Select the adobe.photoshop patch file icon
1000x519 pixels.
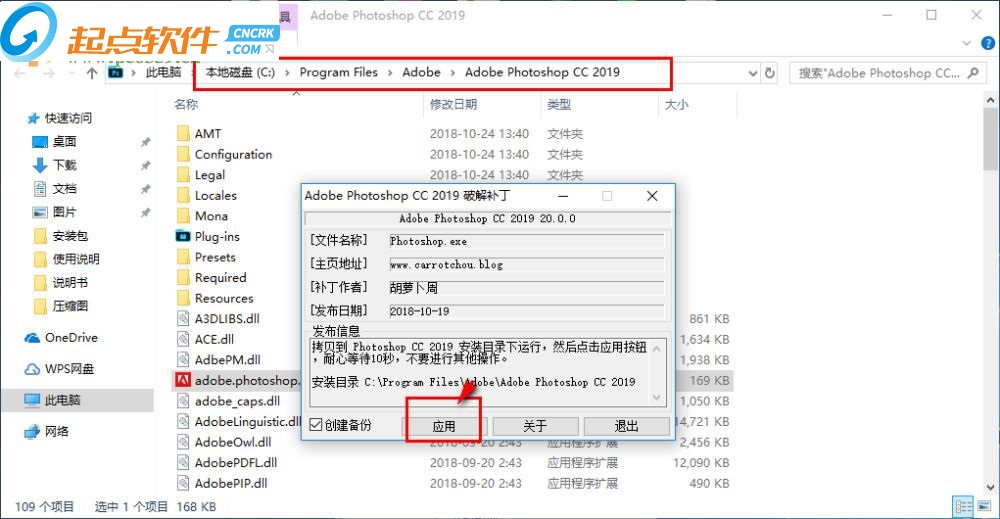click(x=183, y=380)
